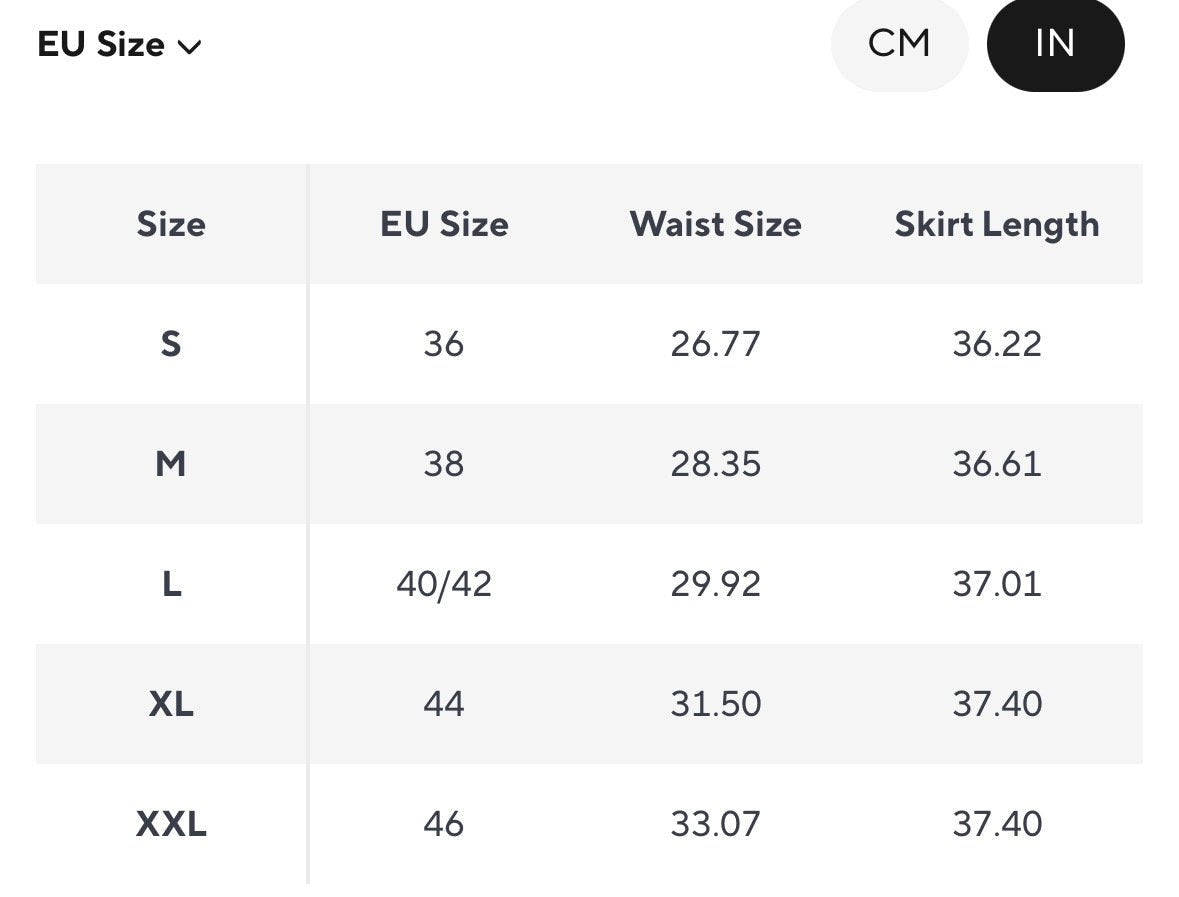Select size M row
The height and width of the screenshot is (897, 1179).
coord(170,463)
